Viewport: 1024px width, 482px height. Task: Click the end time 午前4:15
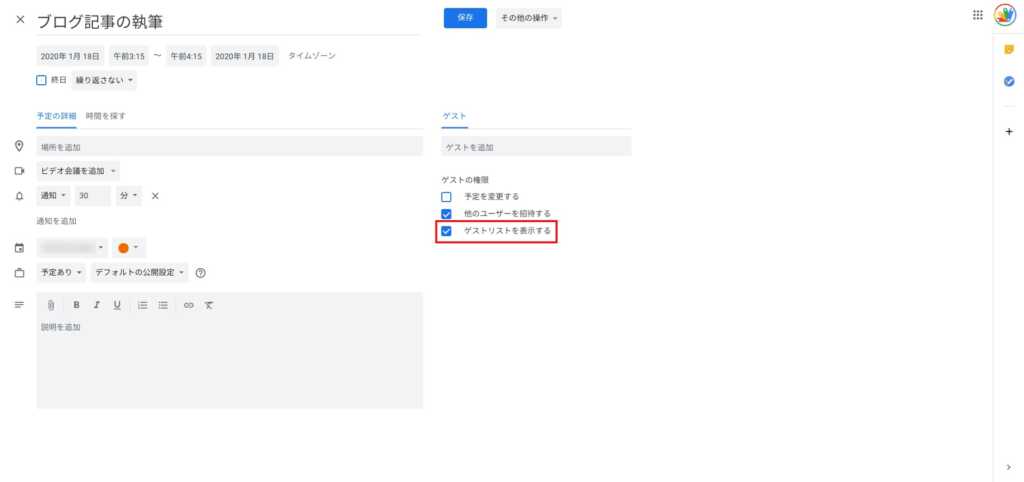tap(186, 56)
